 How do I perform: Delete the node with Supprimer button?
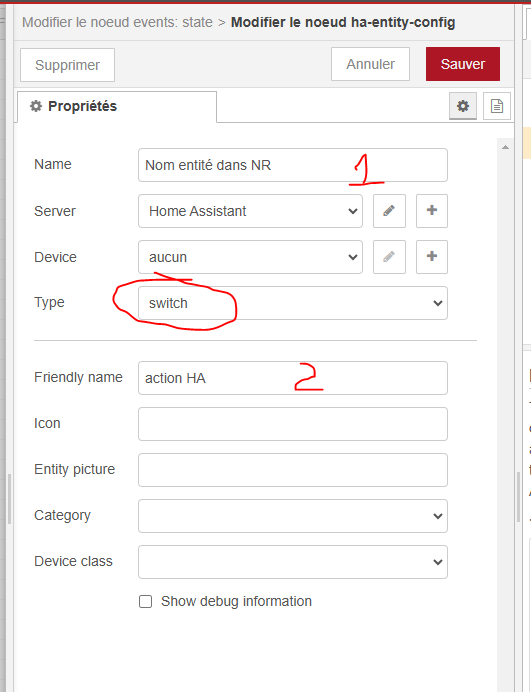click(68, 65)
